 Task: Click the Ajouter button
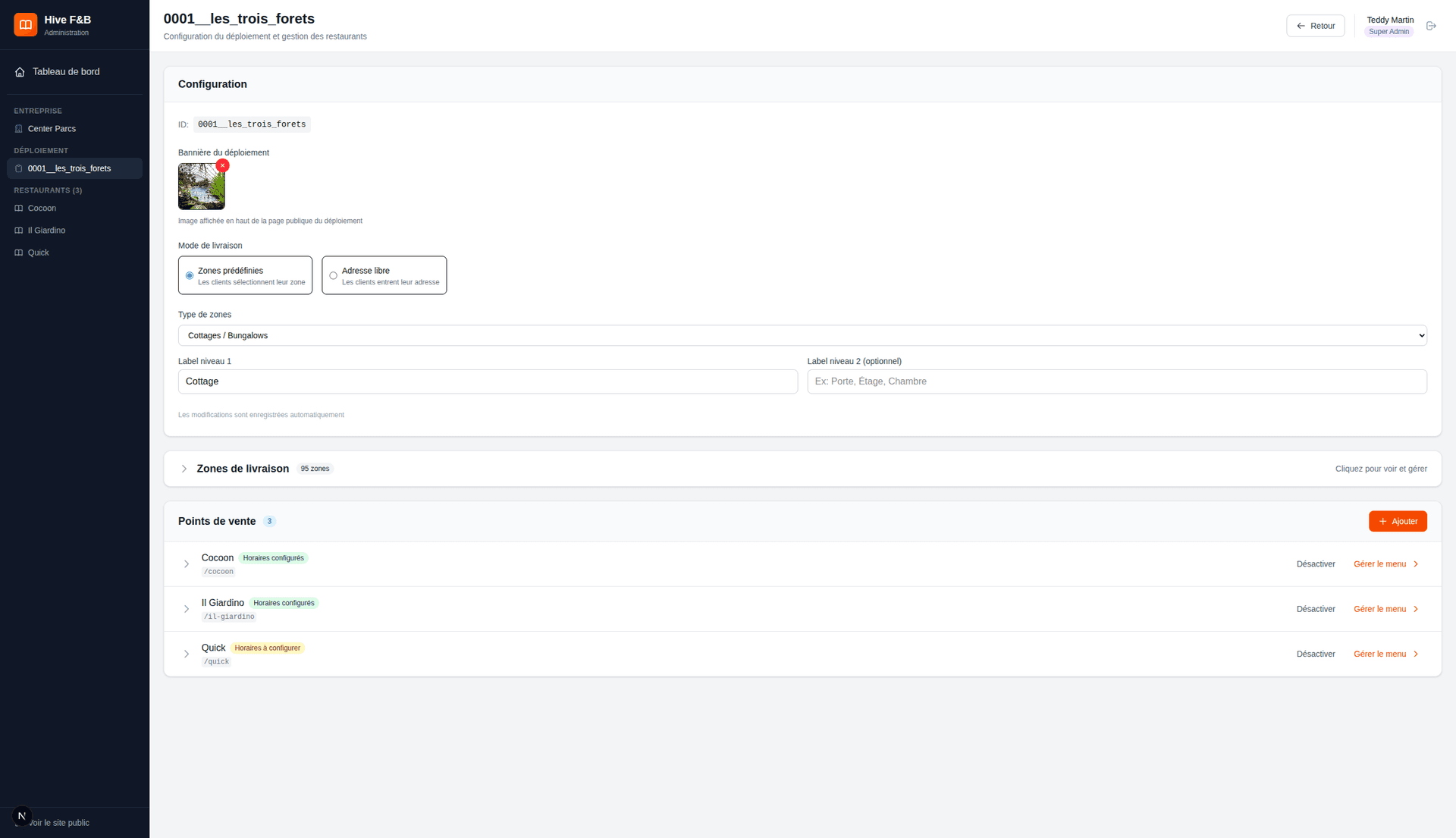(1398, 521)
